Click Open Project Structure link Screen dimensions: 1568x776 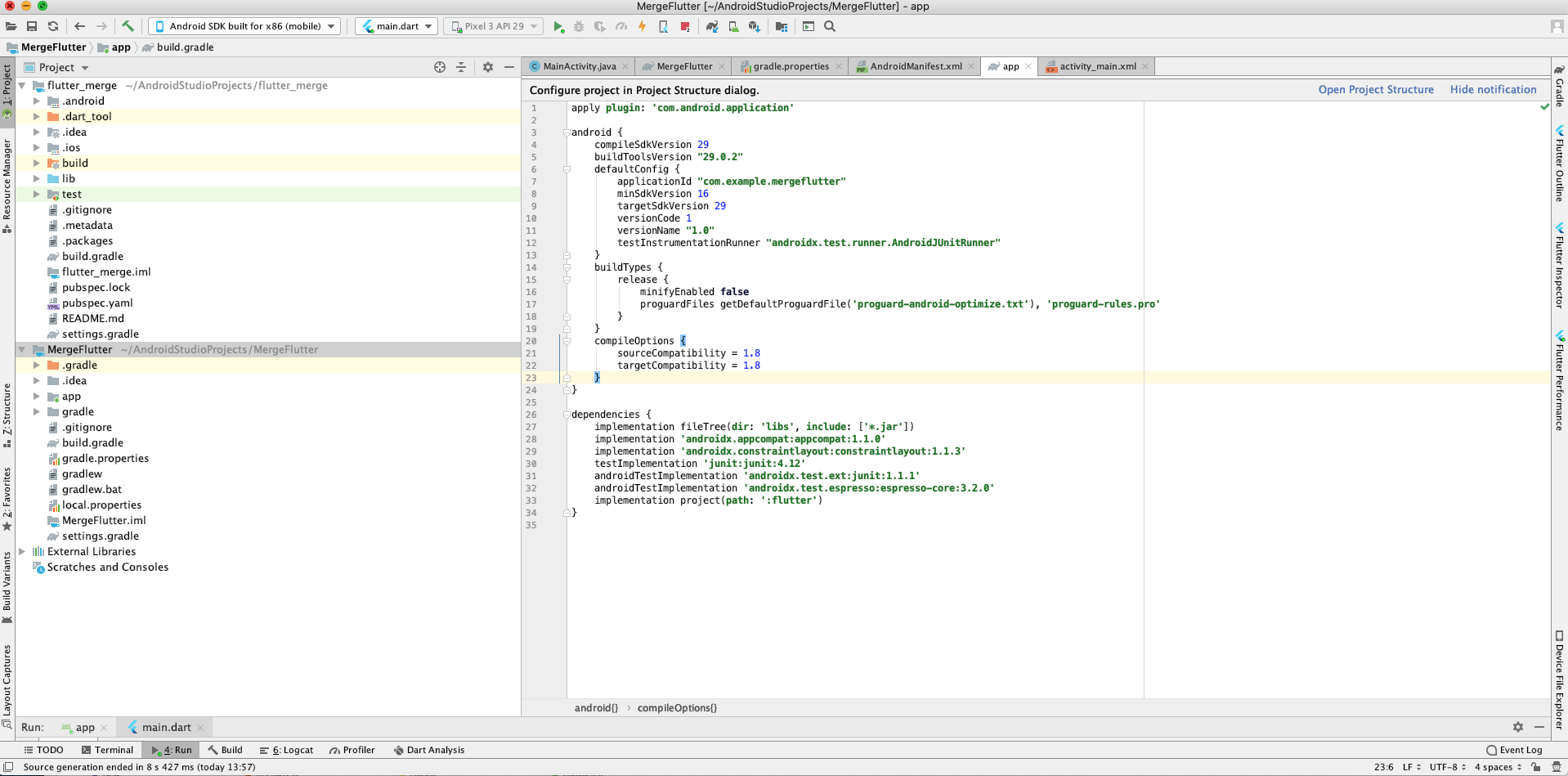coord(1376,90)
